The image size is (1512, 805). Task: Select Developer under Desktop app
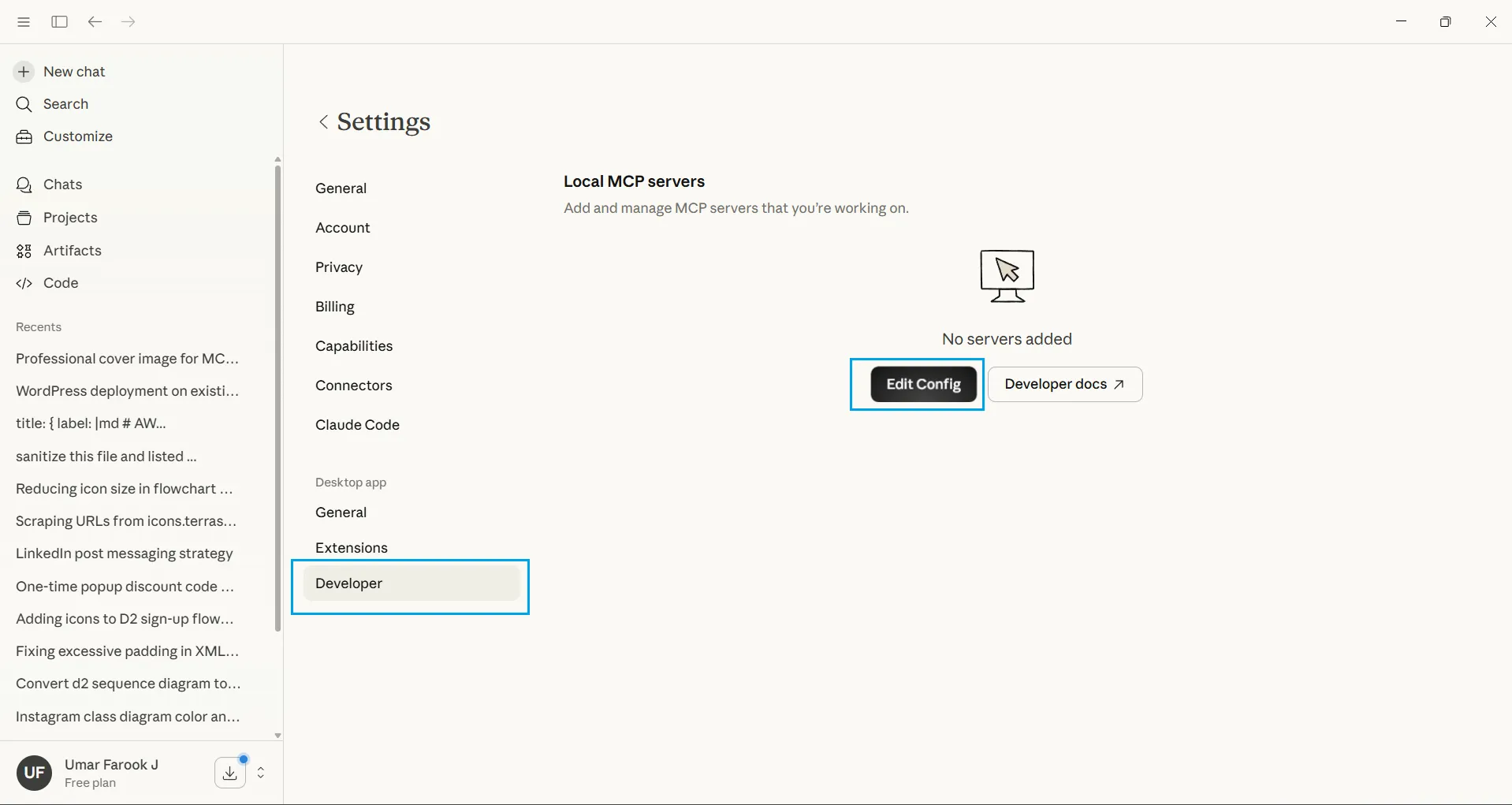click(349, 583)
